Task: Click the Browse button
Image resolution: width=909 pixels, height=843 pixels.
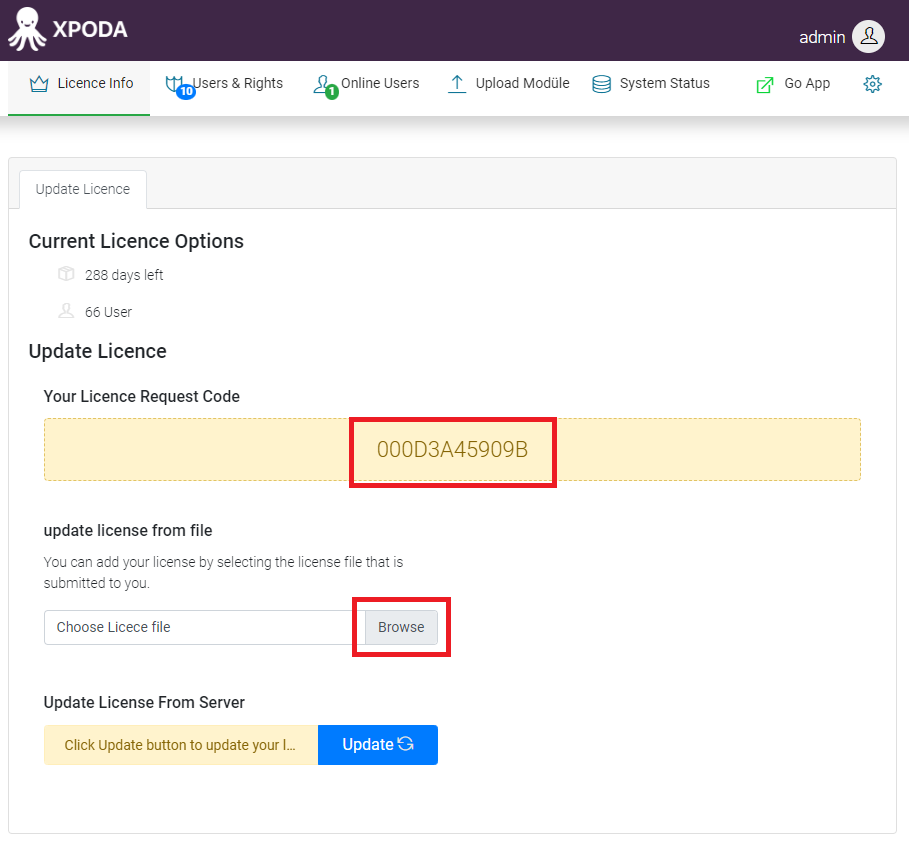Action: click(401, 627)
